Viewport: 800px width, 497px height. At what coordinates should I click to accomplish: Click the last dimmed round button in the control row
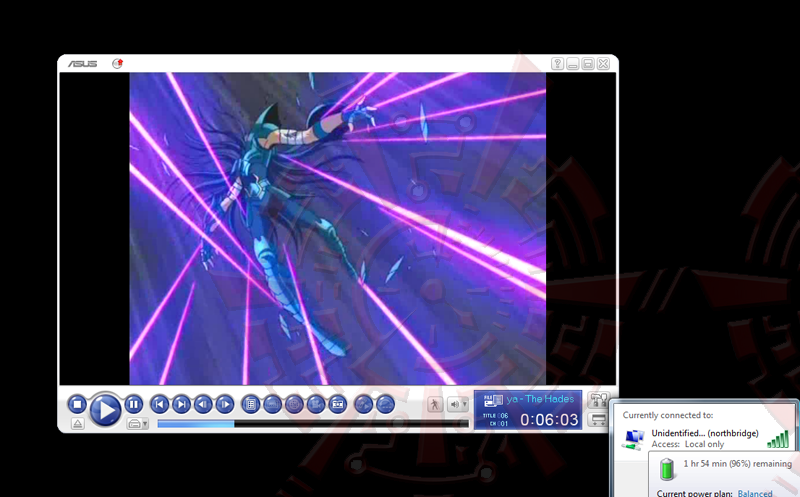[x=385, y=405]
